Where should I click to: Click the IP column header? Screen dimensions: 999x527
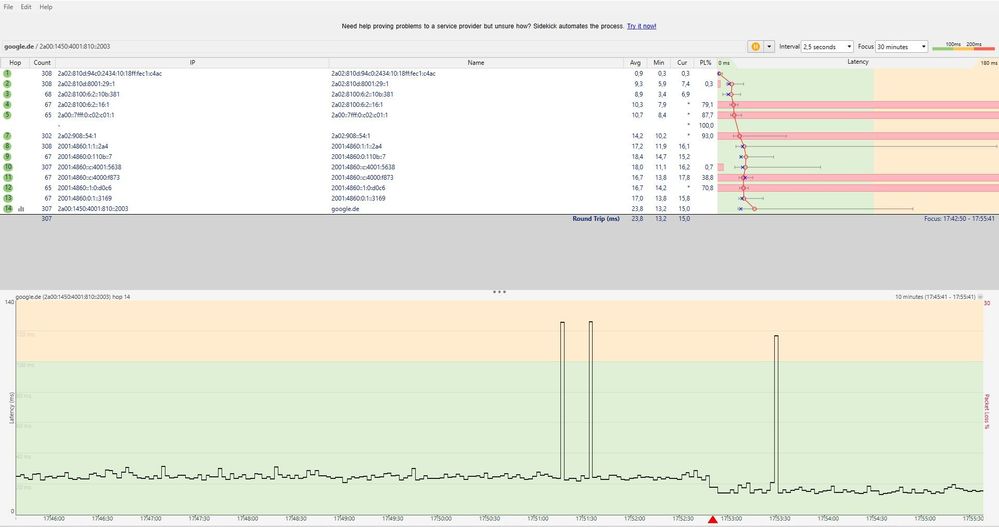click(x=192, y=62)
